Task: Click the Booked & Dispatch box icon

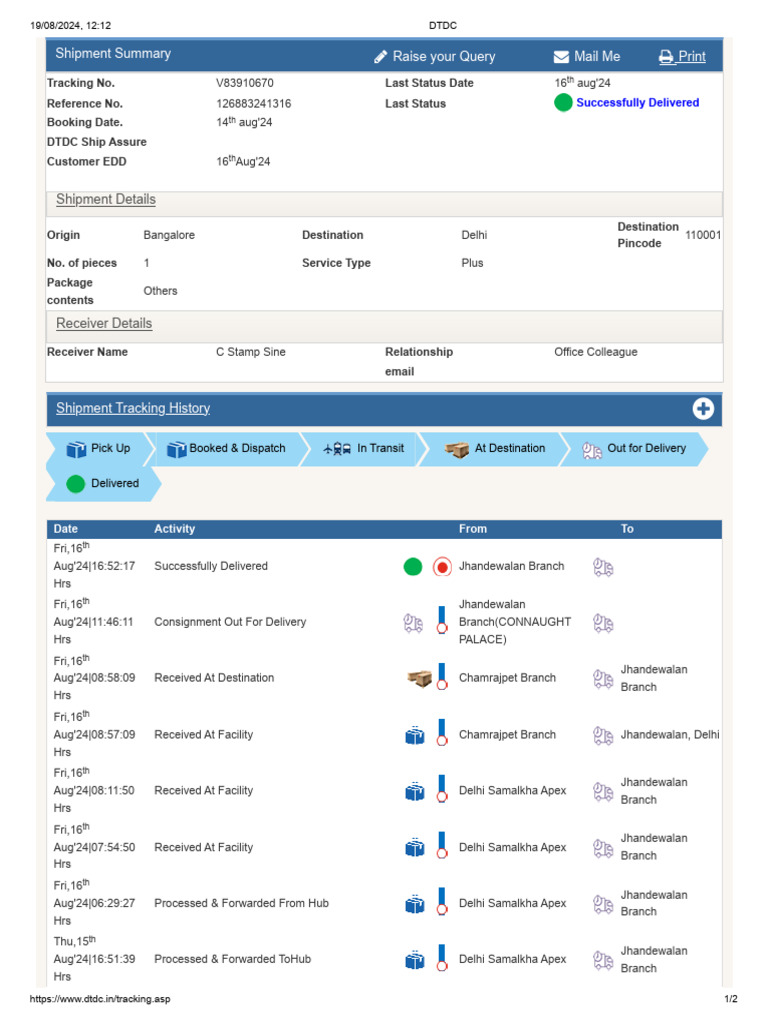Action: (177, 449)
